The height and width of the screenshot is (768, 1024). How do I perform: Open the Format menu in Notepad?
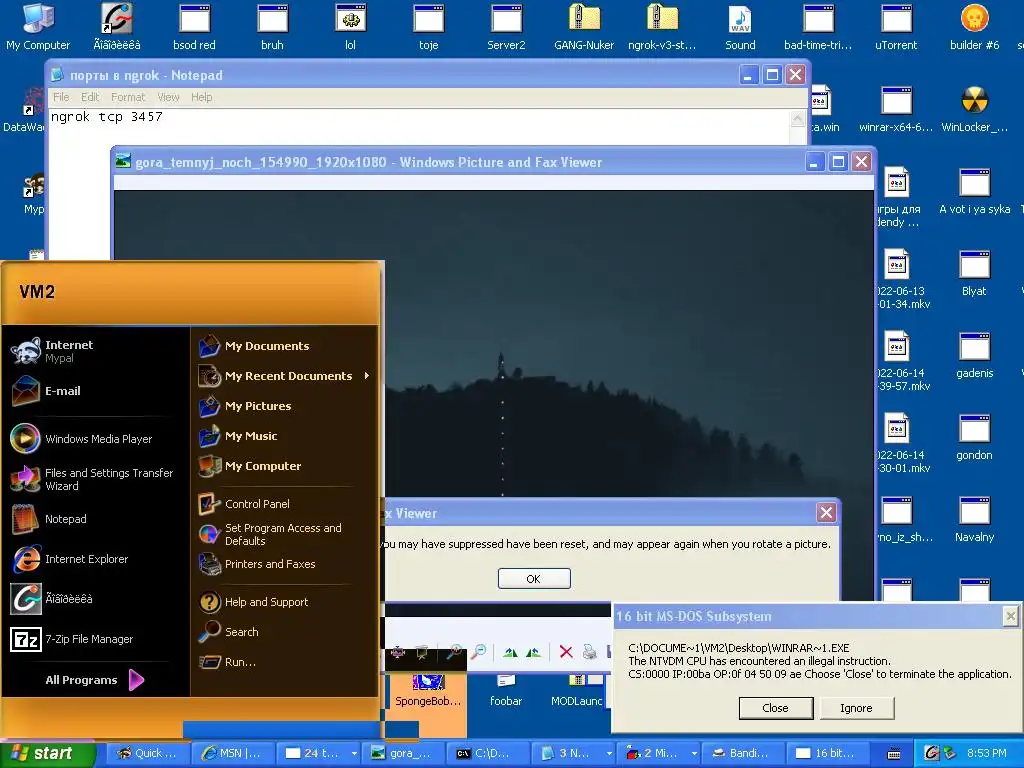pyautogui.click(x=128, y=97)
